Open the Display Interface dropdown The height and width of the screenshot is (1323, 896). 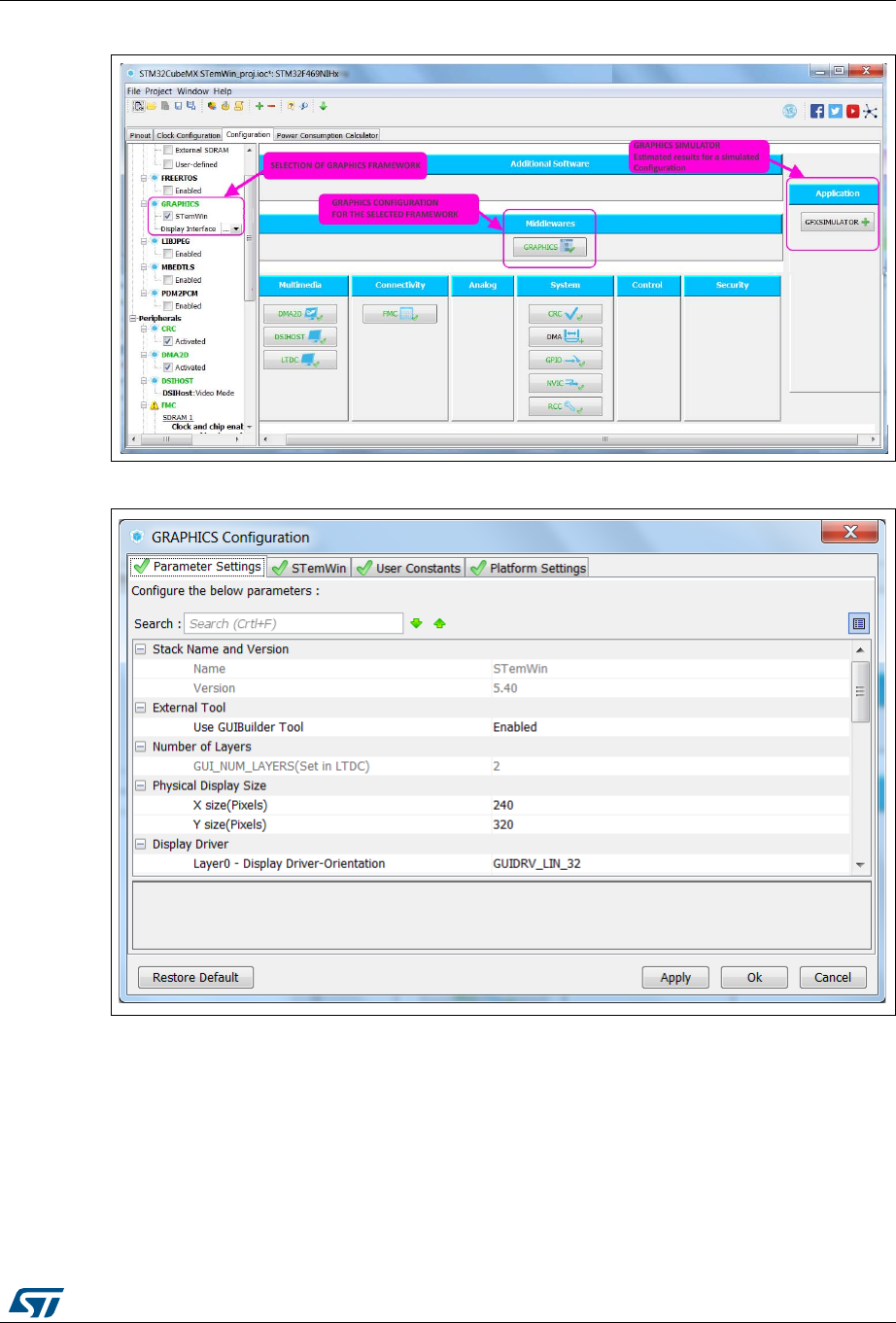point(236,229)
